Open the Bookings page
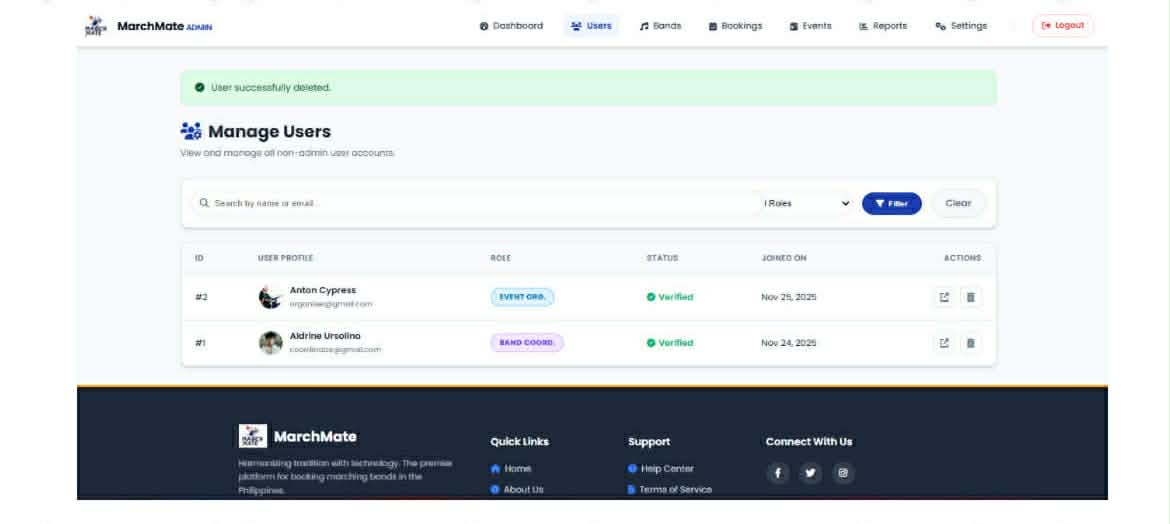This screenshot has width=1170, height=524. (x=735, y=26)
